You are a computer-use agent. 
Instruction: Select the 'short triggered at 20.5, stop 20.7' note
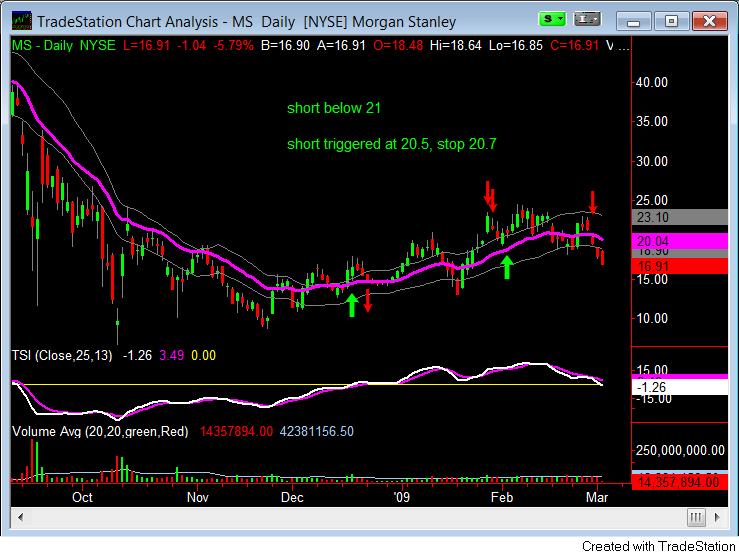[392, 144]
